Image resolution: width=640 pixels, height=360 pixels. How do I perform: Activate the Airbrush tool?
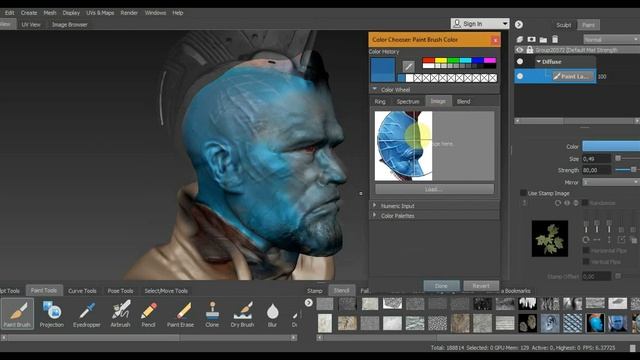click(x=120, y=313)
